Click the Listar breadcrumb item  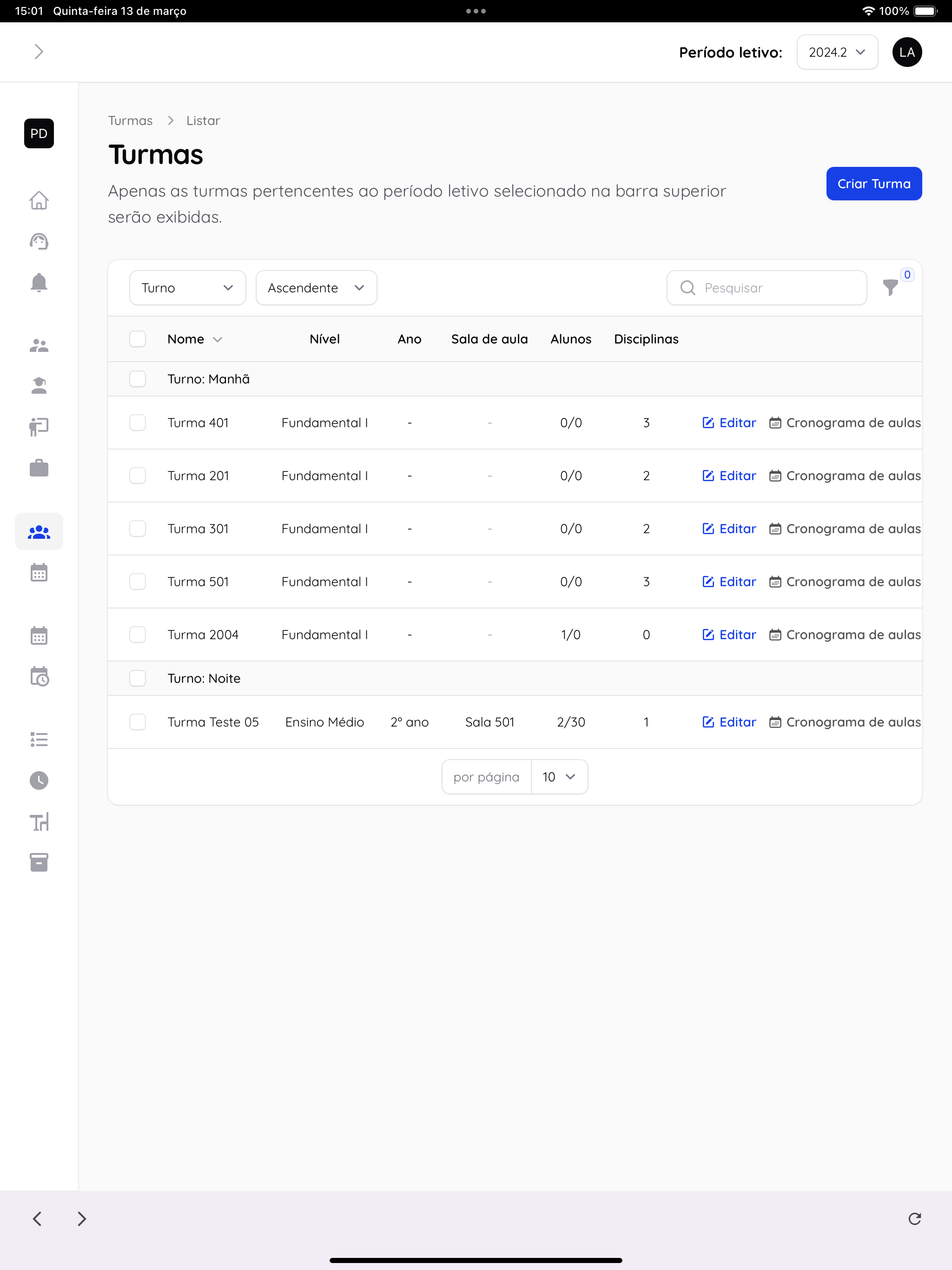203,120
